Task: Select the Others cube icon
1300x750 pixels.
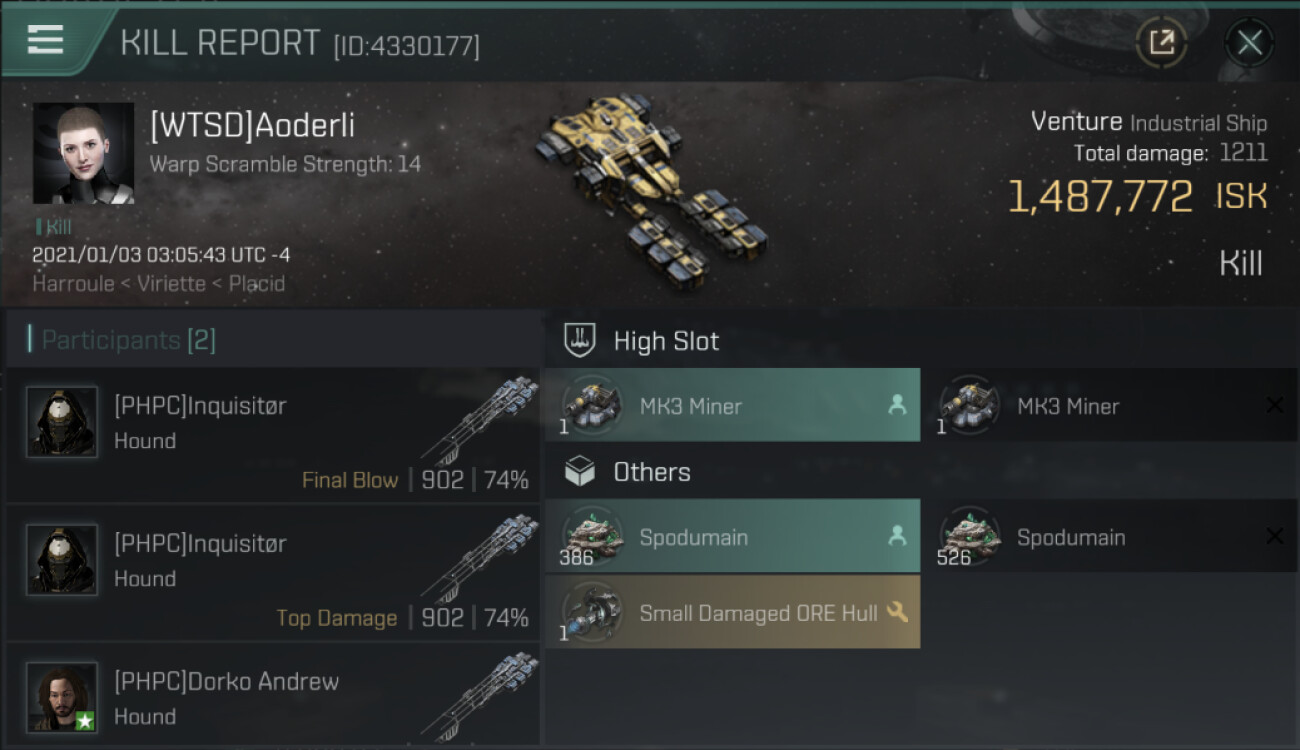Action: click(x=580, y=472)
